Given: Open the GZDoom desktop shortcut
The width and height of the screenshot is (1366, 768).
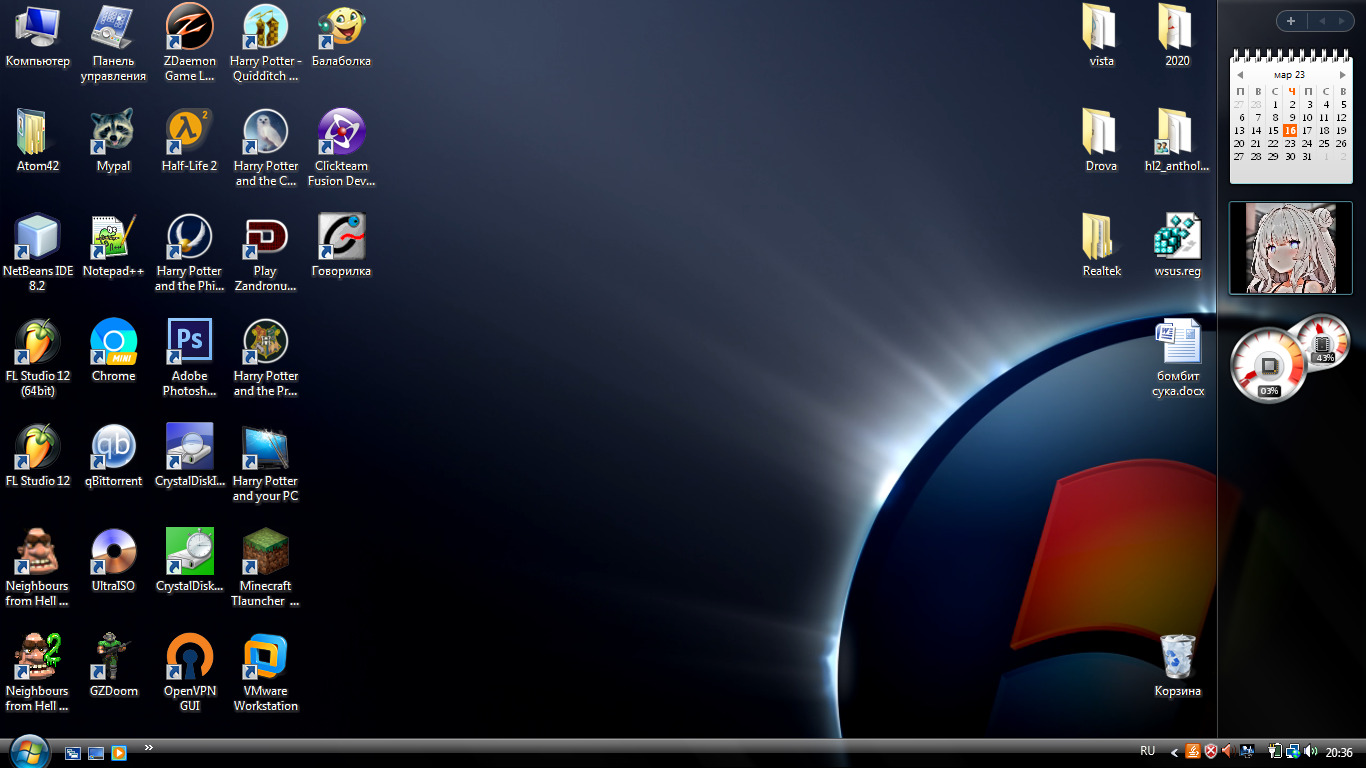Looking at the screenshot, I should pos(113,658).
